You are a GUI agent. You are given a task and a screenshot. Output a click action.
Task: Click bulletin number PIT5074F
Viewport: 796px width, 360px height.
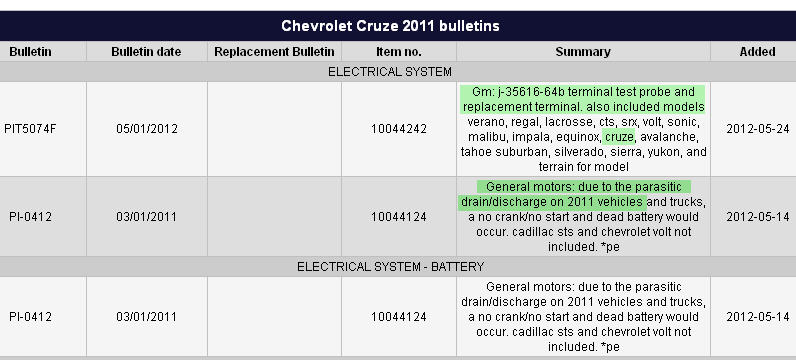[x=30, y=129]
